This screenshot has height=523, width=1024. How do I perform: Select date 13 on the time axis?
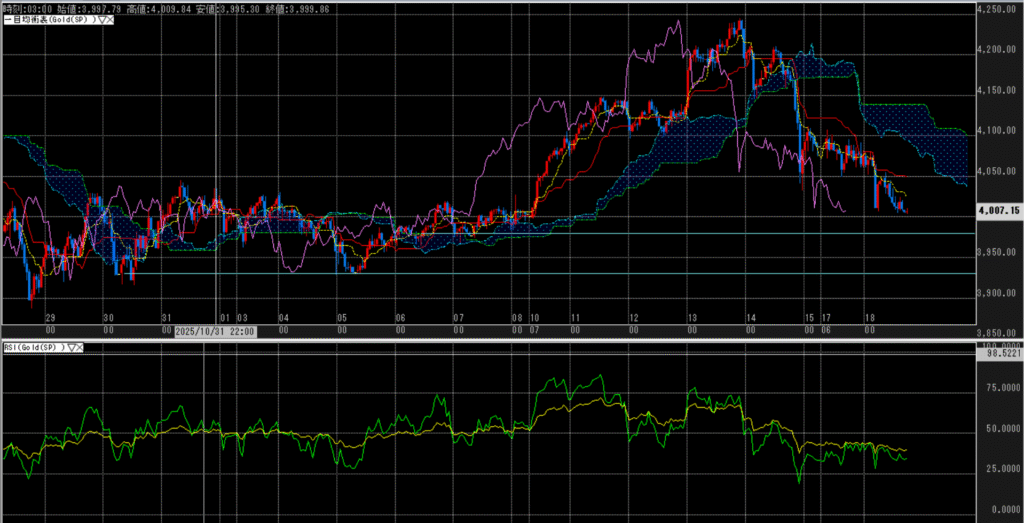693,316
